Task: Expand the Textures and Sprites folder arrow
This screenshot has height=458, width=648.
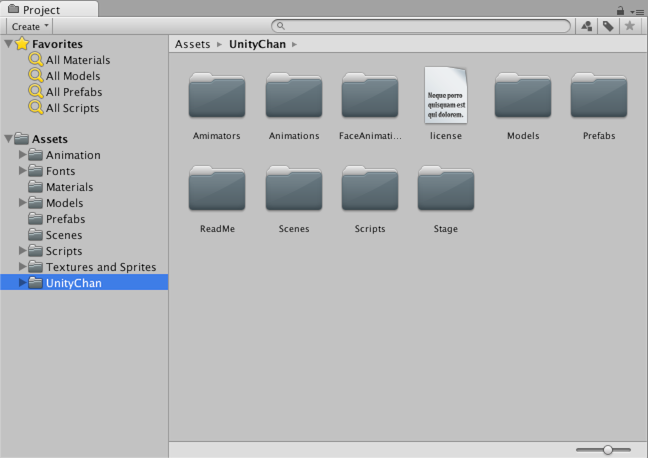Action: (23, 267)
